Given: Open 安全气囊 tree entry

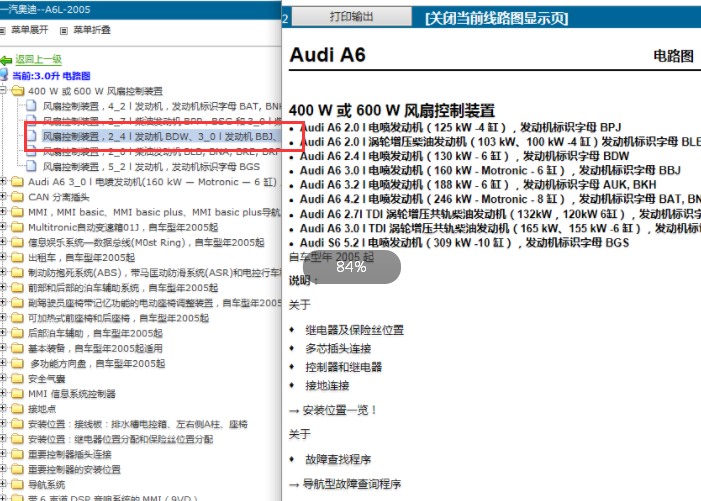Looking at the screenshot, I should click(x=46, y=379).
